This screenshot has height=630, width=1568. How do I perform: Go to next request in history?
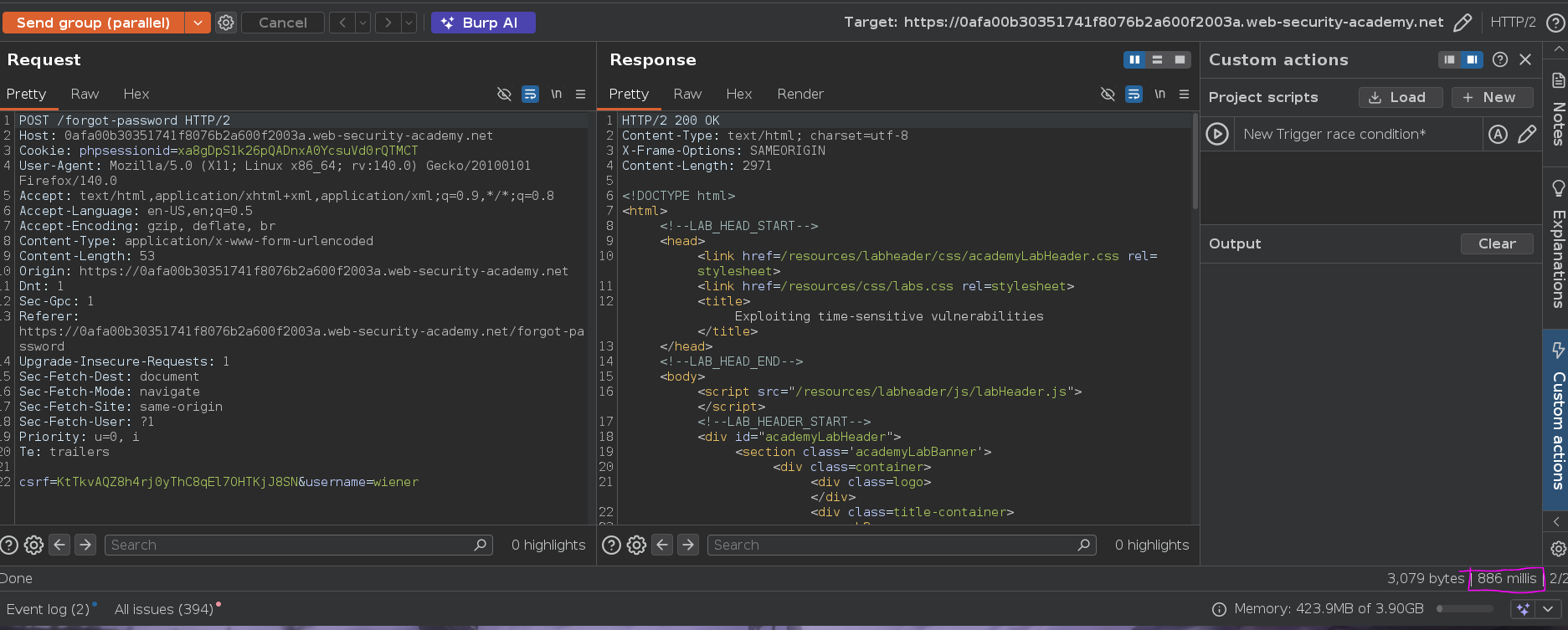(x=388, y=23)
